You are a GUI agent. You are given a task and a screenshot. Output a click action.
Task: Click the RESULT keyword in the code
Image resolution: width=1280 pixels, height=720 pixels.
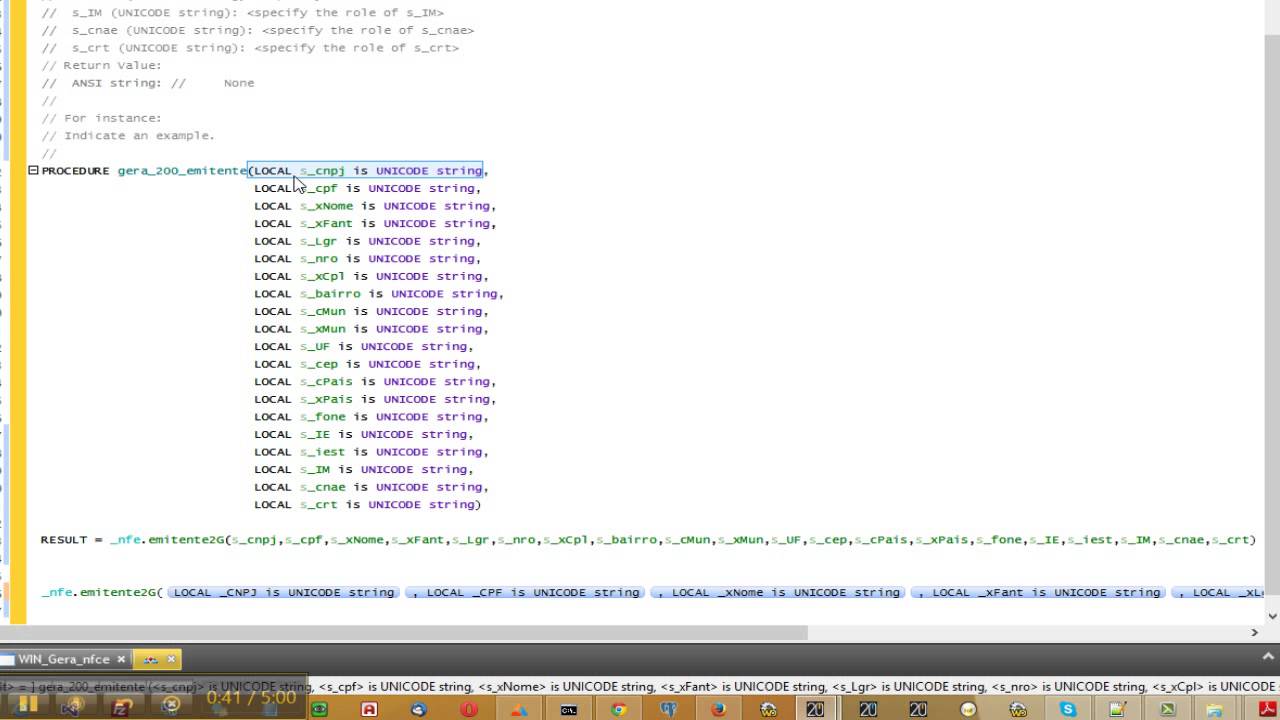click(x=64, y=539)
